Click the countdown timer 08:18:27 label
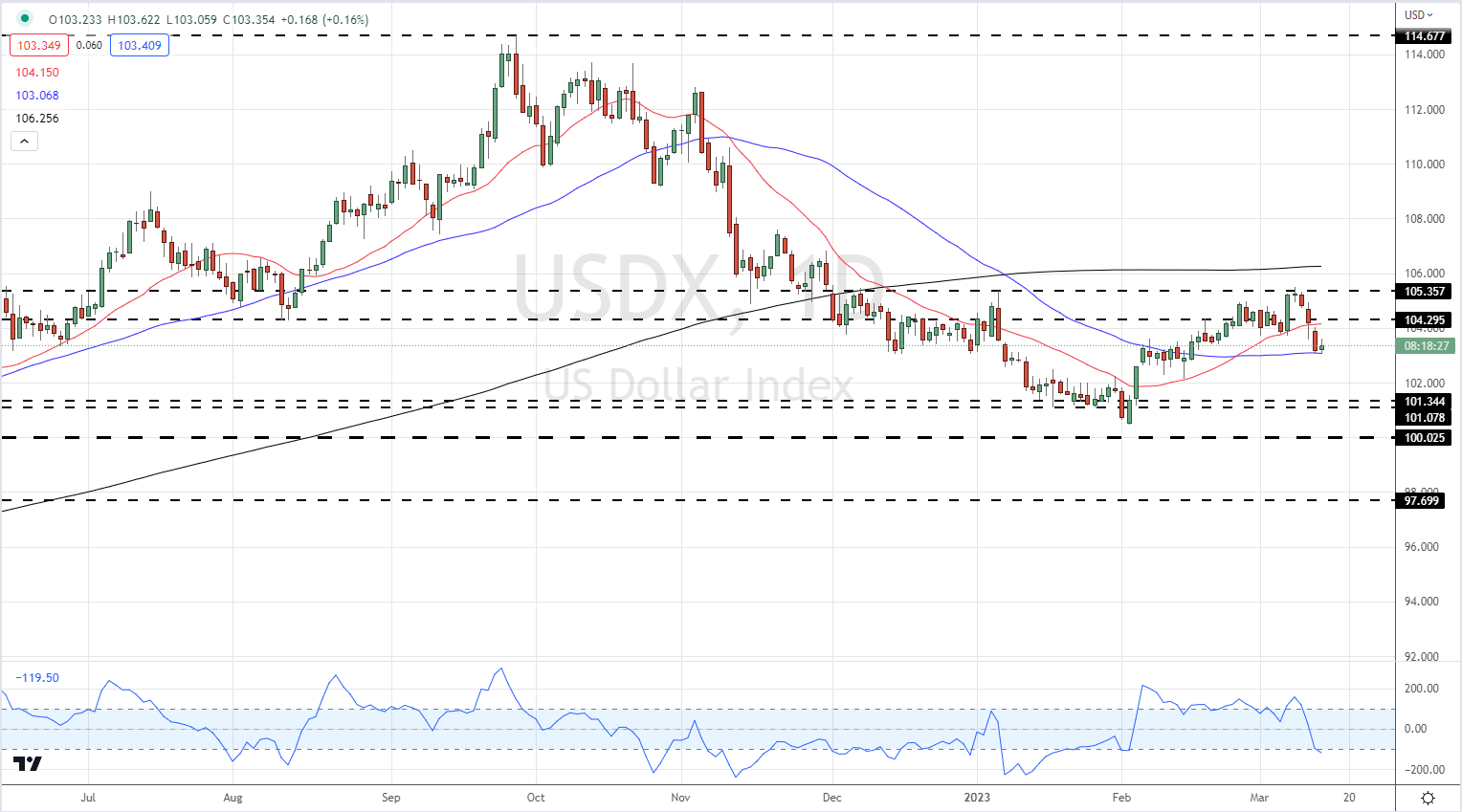The height and width of the screenshot is (812, 1462). (1426, 346)
